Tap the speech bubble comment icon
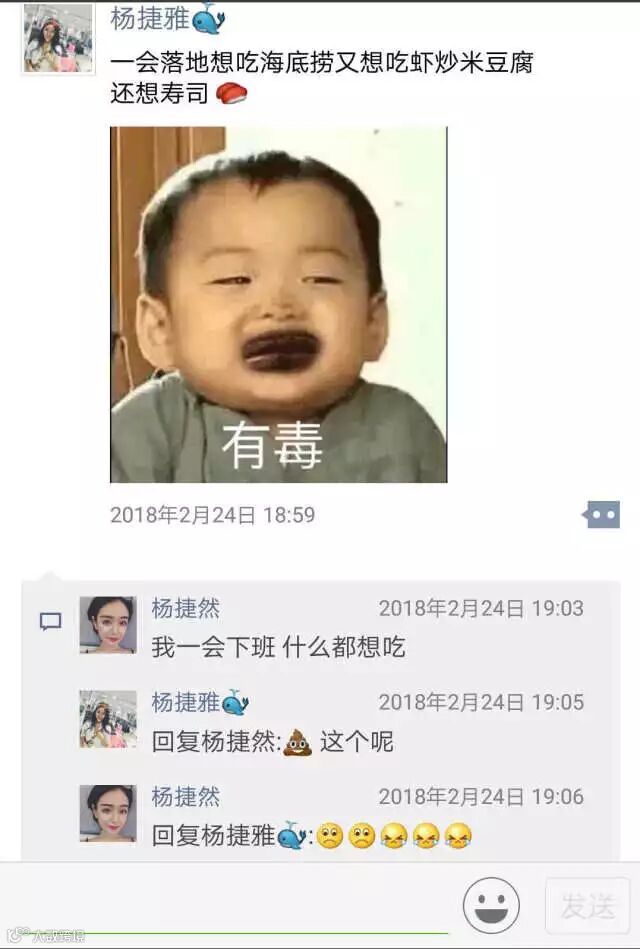Image resolution: width=640 pixels, height=949 pixels. click(x=51, y=622)
